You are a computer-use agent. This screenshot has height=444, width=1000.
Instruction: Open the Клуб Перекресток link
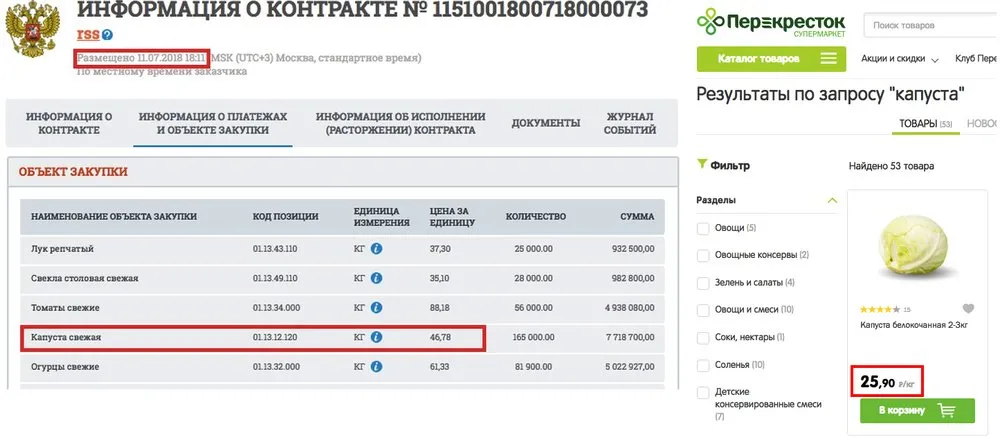975,59
